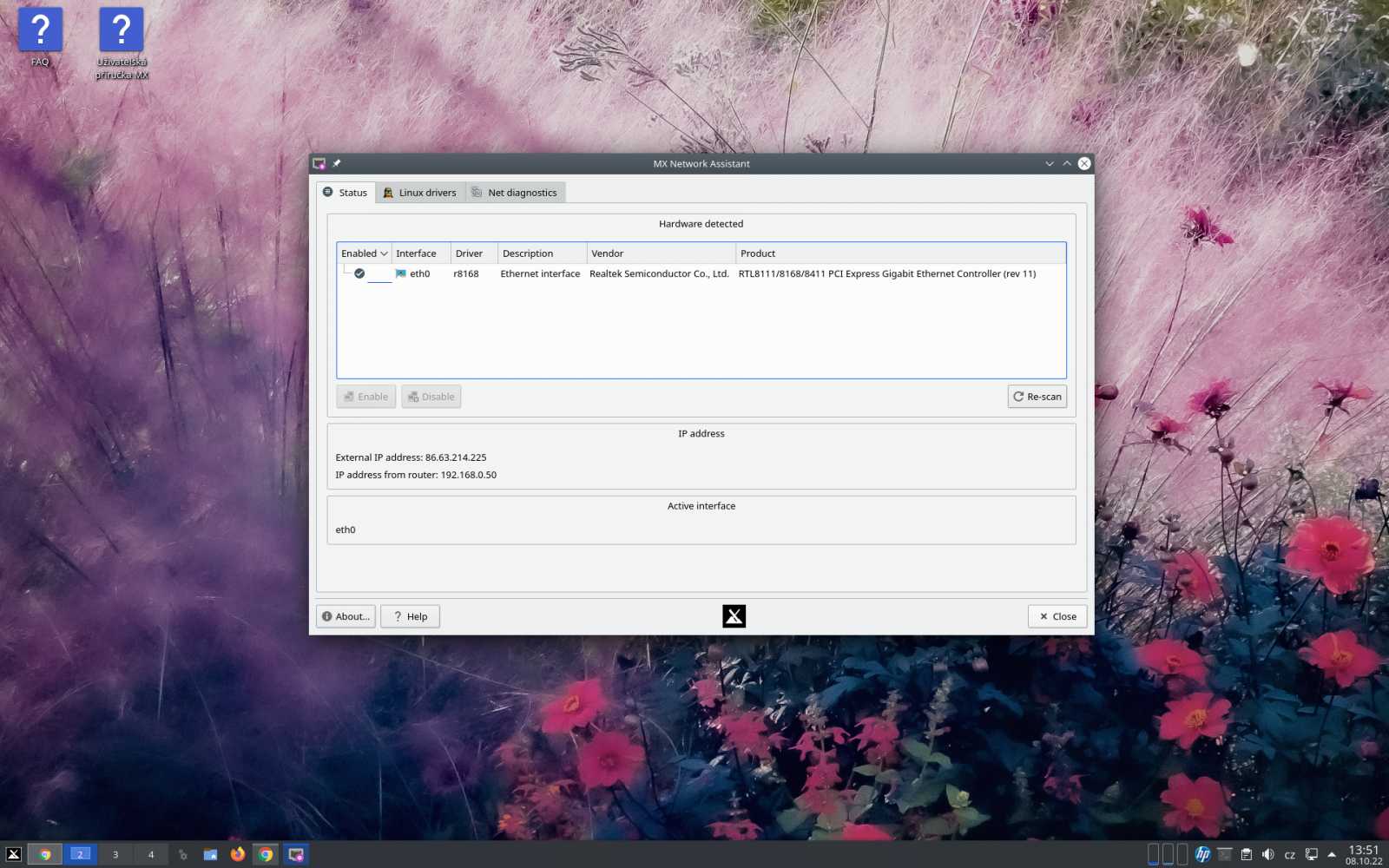Open the About dialog
1389x868 pixels.
(346, 616)
